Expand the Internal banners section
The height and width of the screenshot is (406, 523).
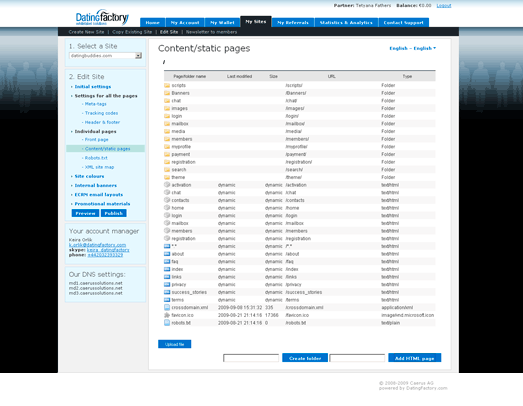pyautogui.click(x=96, y=185)
